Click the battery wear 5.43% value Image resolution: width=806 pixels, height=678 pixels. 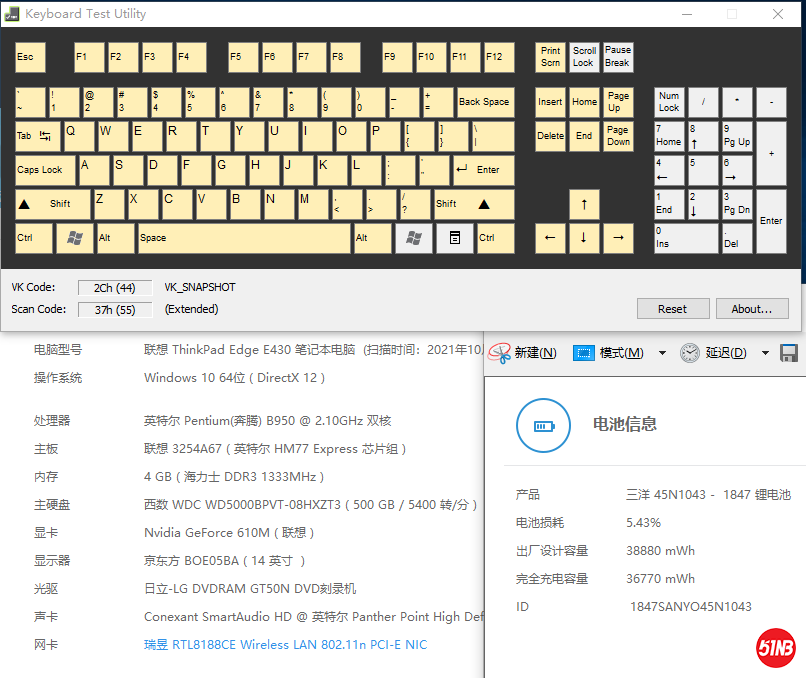coord(644,523)
